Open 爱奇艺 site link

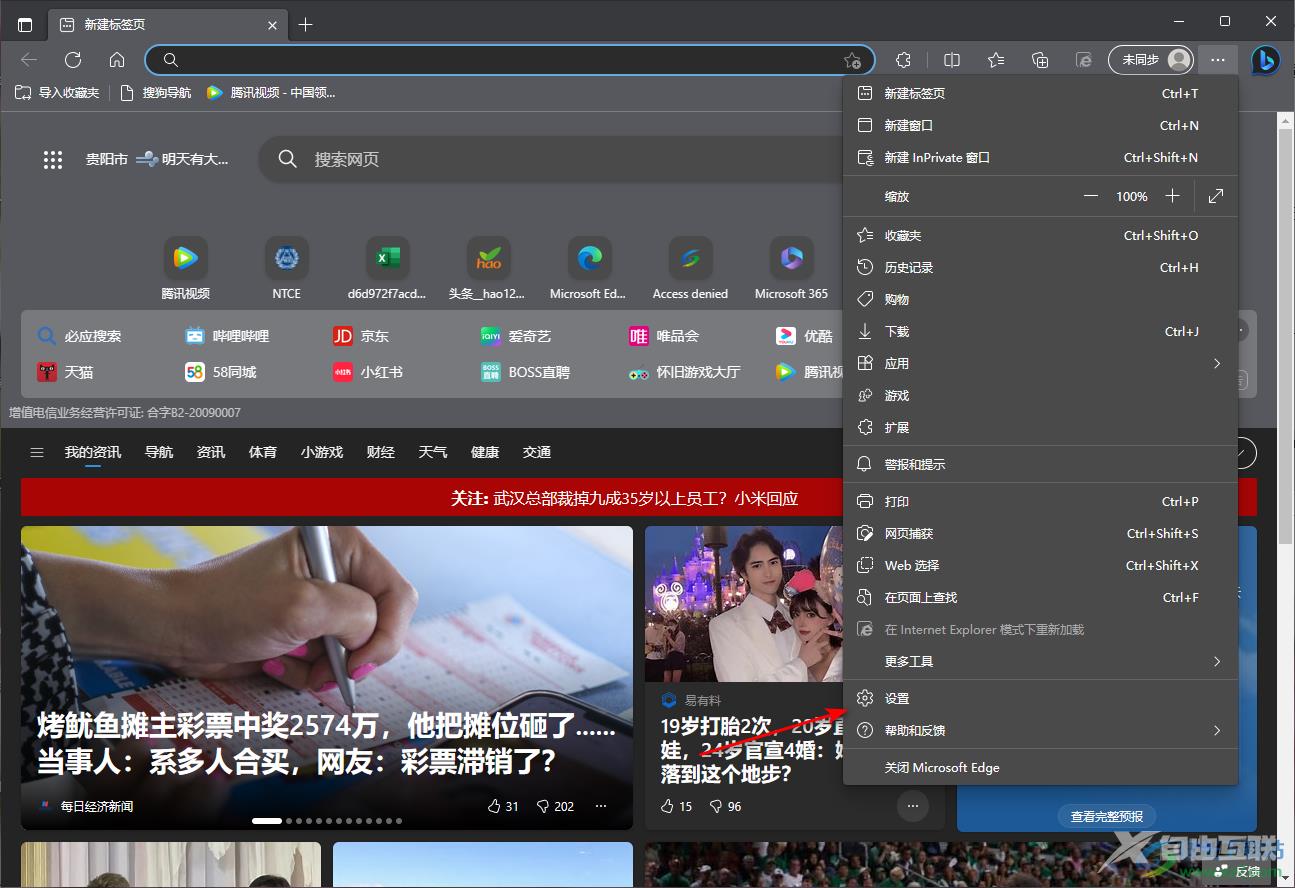[x=516, y=336]
